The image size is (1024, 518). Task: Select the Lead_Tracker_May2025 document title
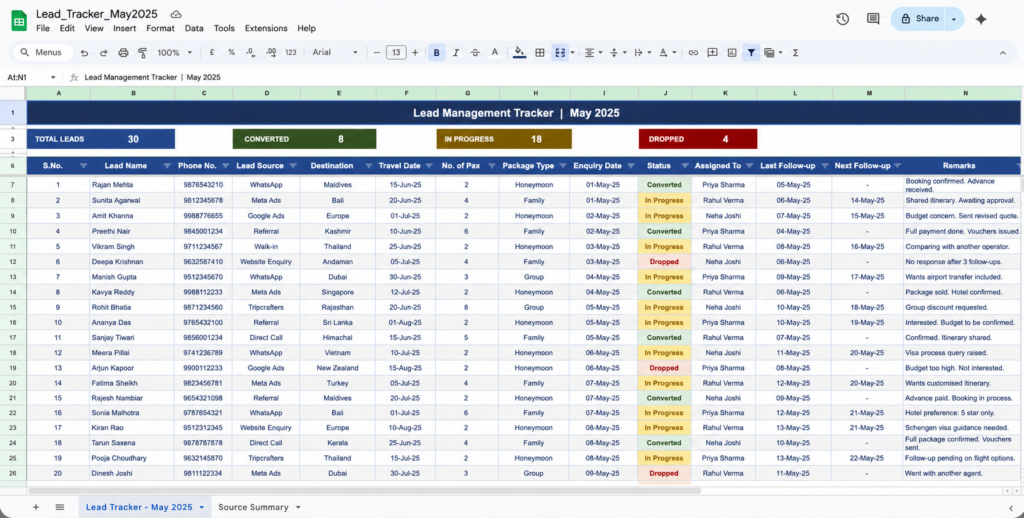(x=97, y=14)
